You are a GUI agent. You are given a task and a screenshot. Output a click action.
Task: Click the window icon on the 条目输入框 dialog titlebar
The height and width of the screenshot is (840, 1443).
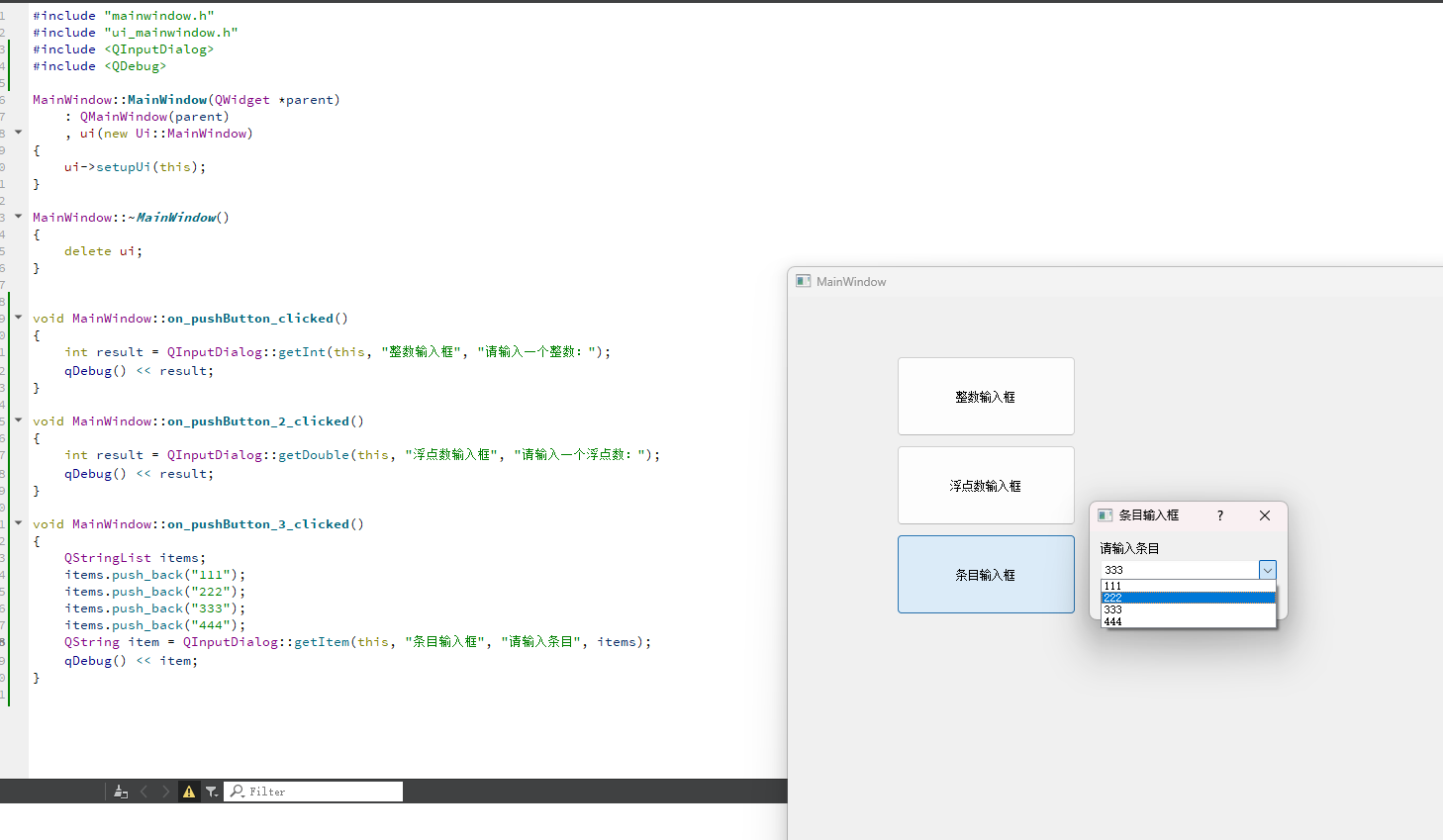(1104, 514)
